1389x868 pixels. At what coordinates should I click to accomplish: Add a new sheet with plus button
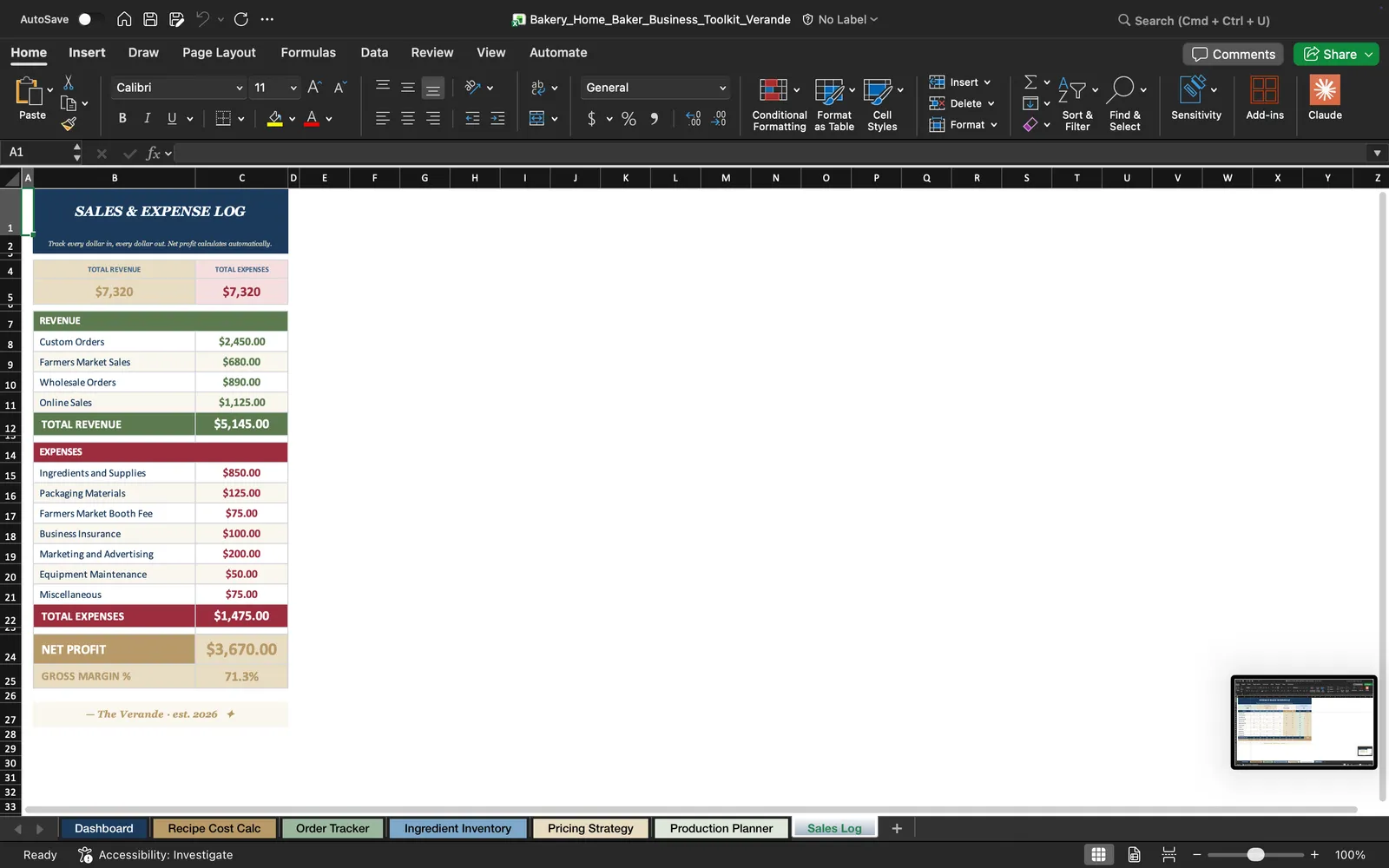(x=897, y=828)
